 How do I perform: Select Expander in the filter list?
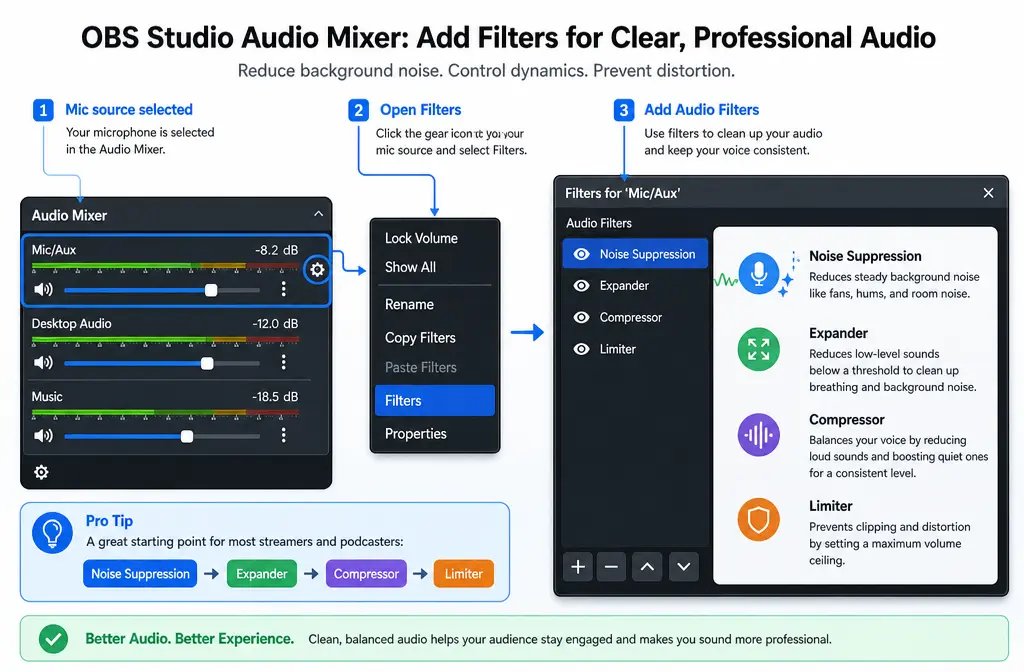tap(635, 285)
